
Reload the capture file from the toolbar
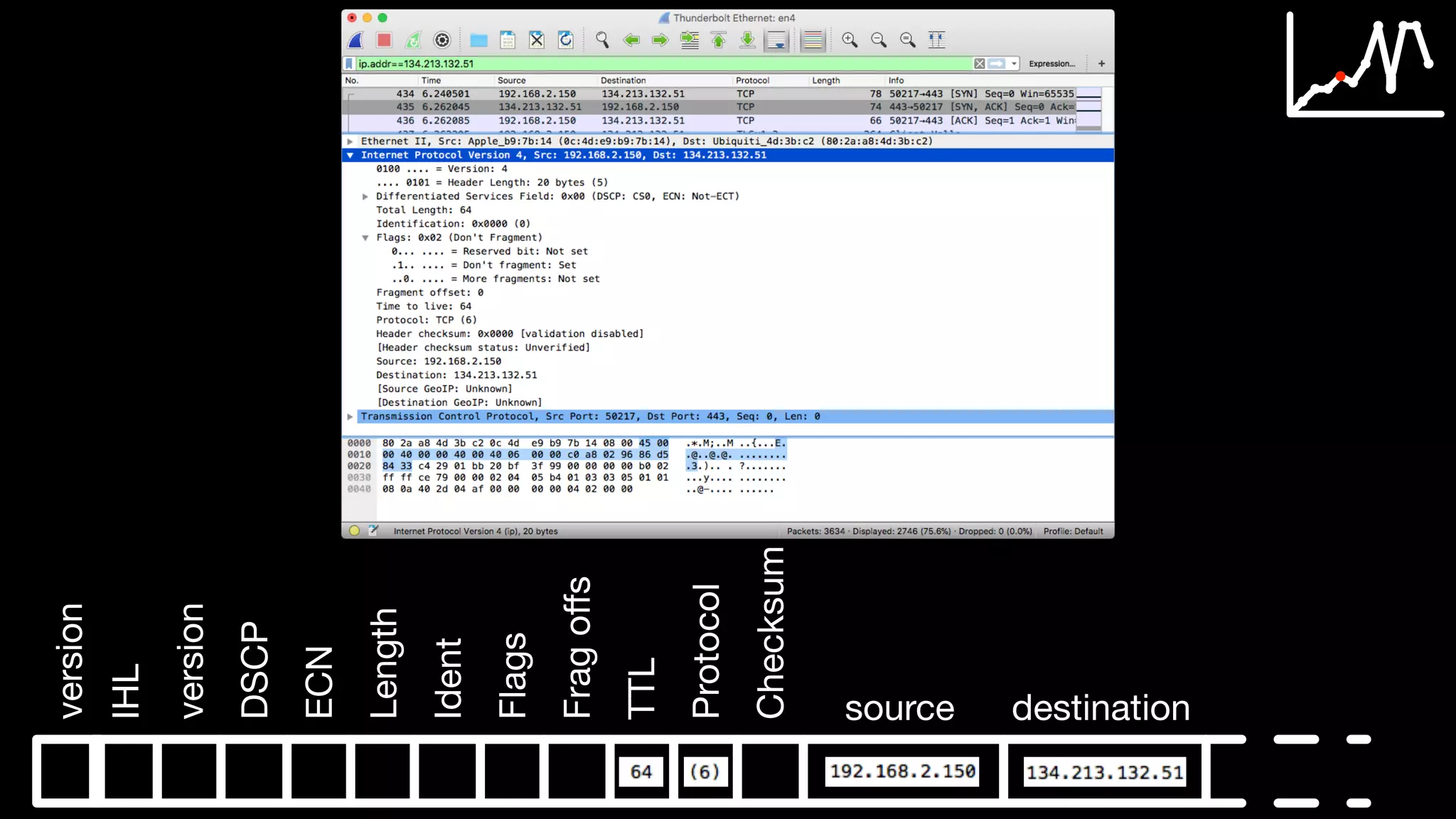coord(566,40)
